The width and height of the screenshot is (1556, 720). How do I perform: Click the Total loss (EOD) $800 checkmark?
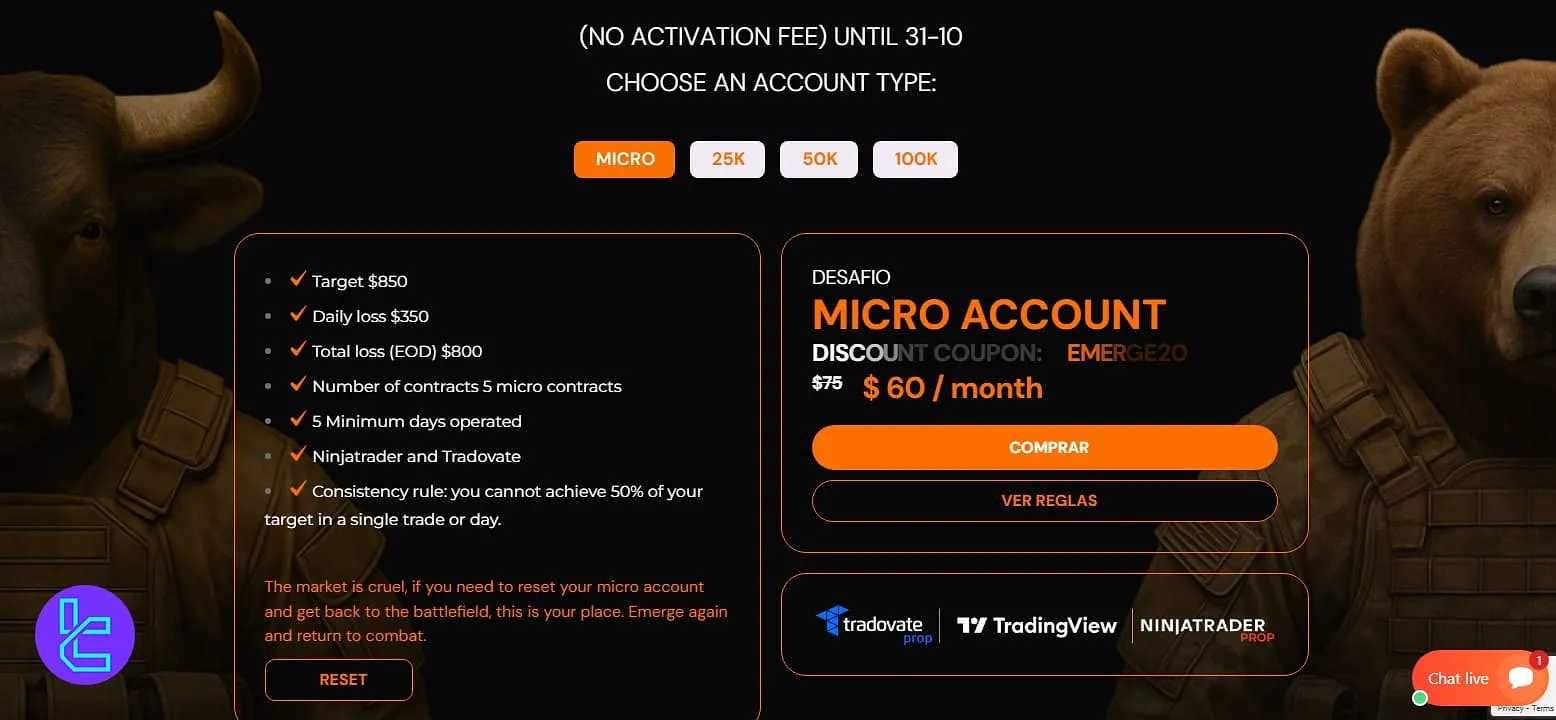click(x=297, y=350)
